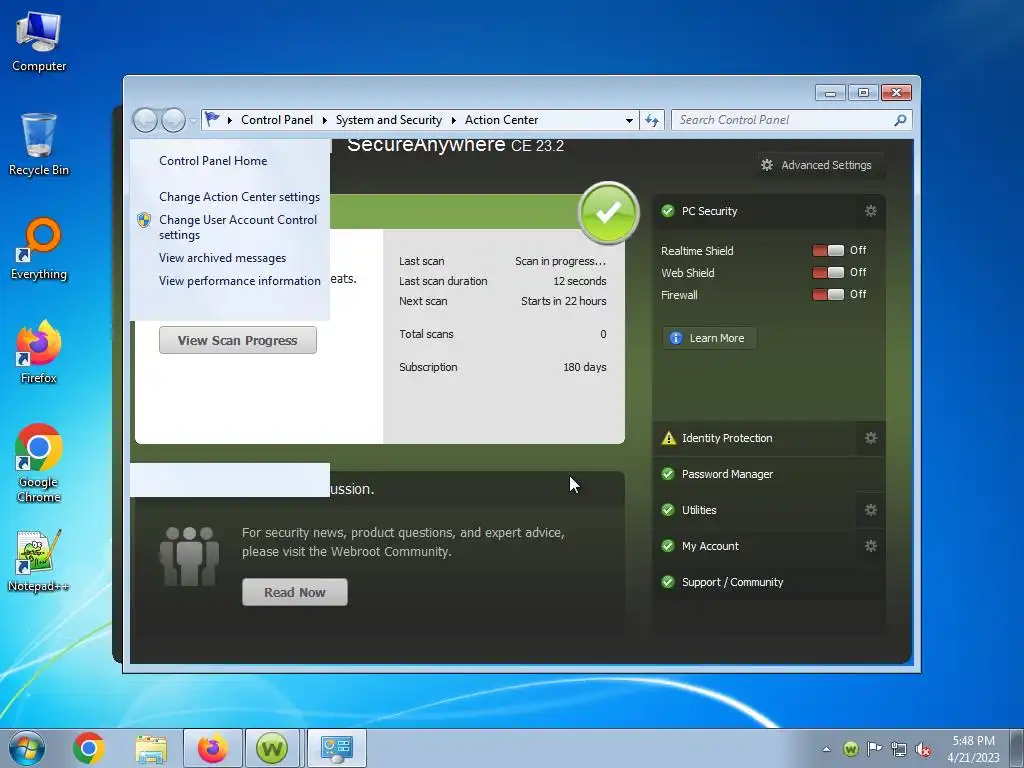1024x768 pixels.
Task: Expand the arrow after System and Security
Action: [x=453, y=120]
